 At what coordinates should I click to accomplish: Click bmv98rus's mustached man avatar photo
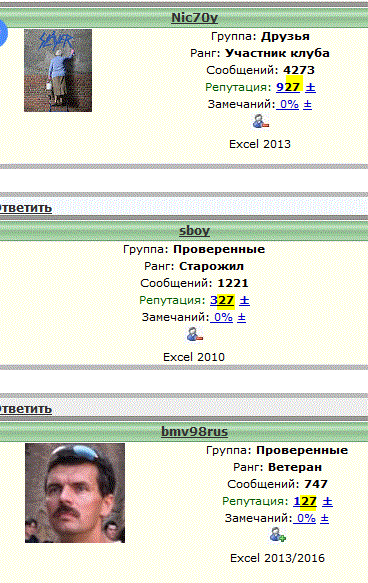pos(75,493)
